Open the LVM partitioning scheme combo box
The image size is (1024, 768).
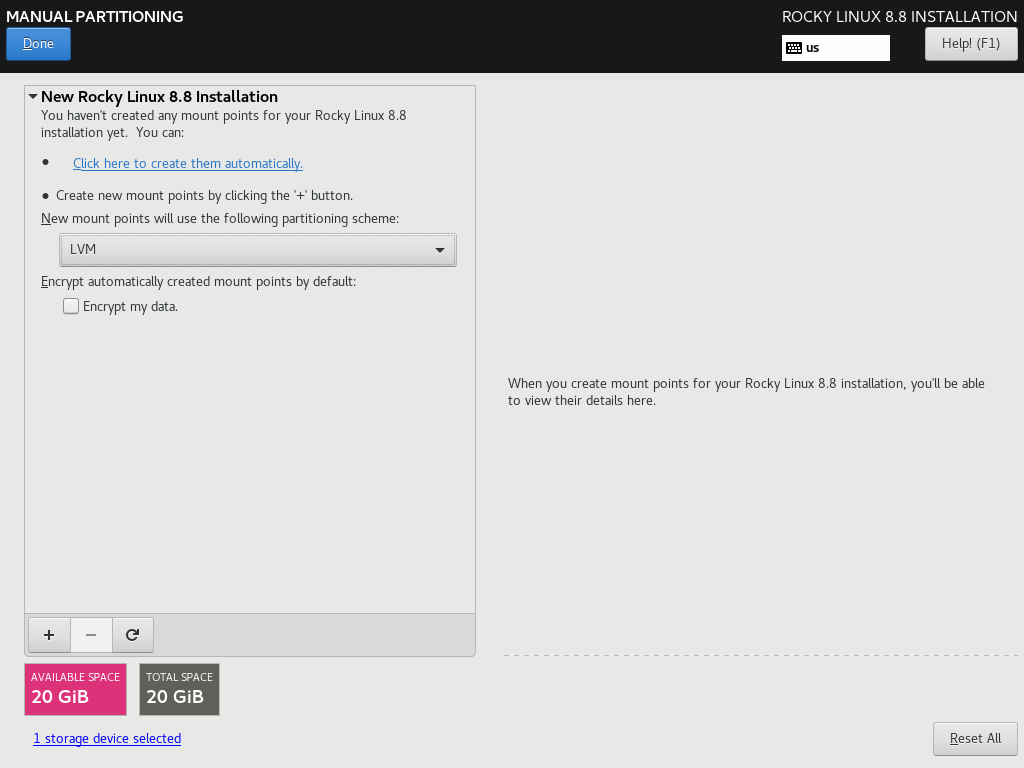[x=258, y=249]
